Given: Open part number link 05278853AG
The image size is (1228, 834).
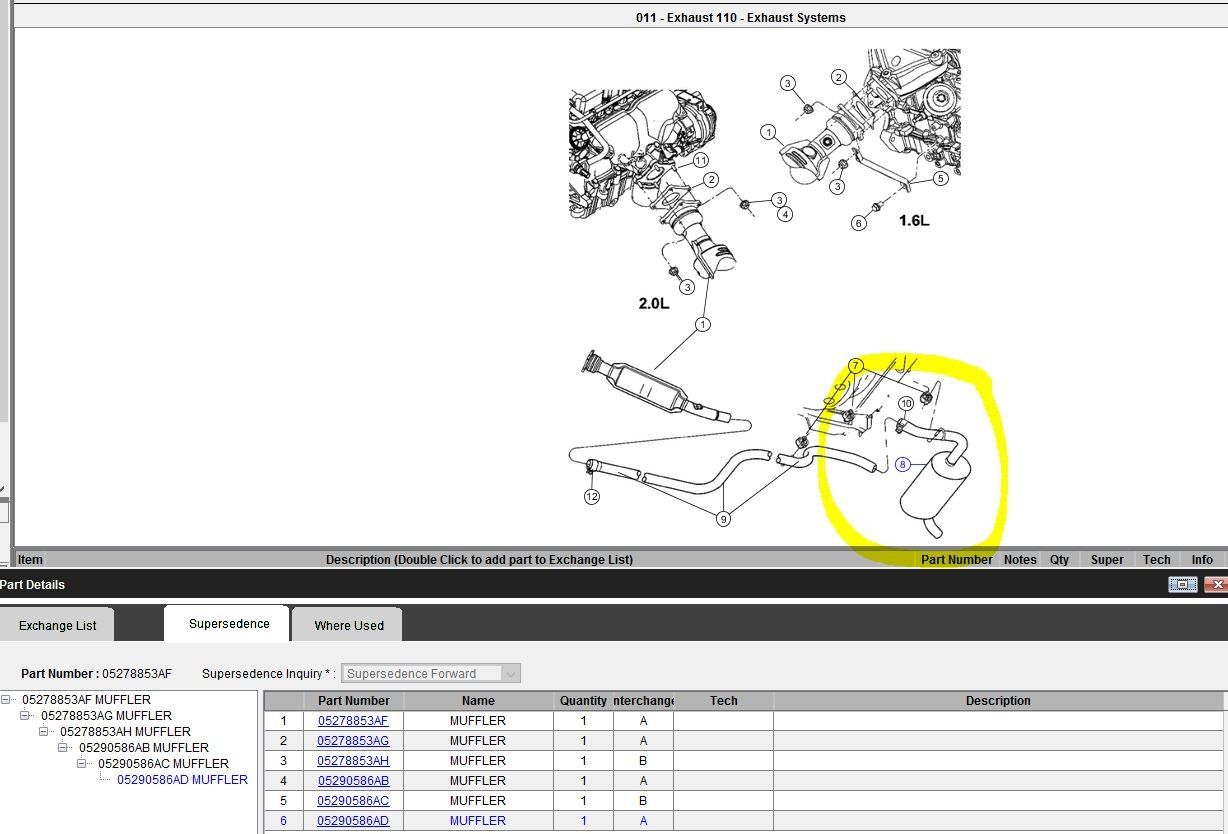Looking at the screenshot, I should pos(353,741).
